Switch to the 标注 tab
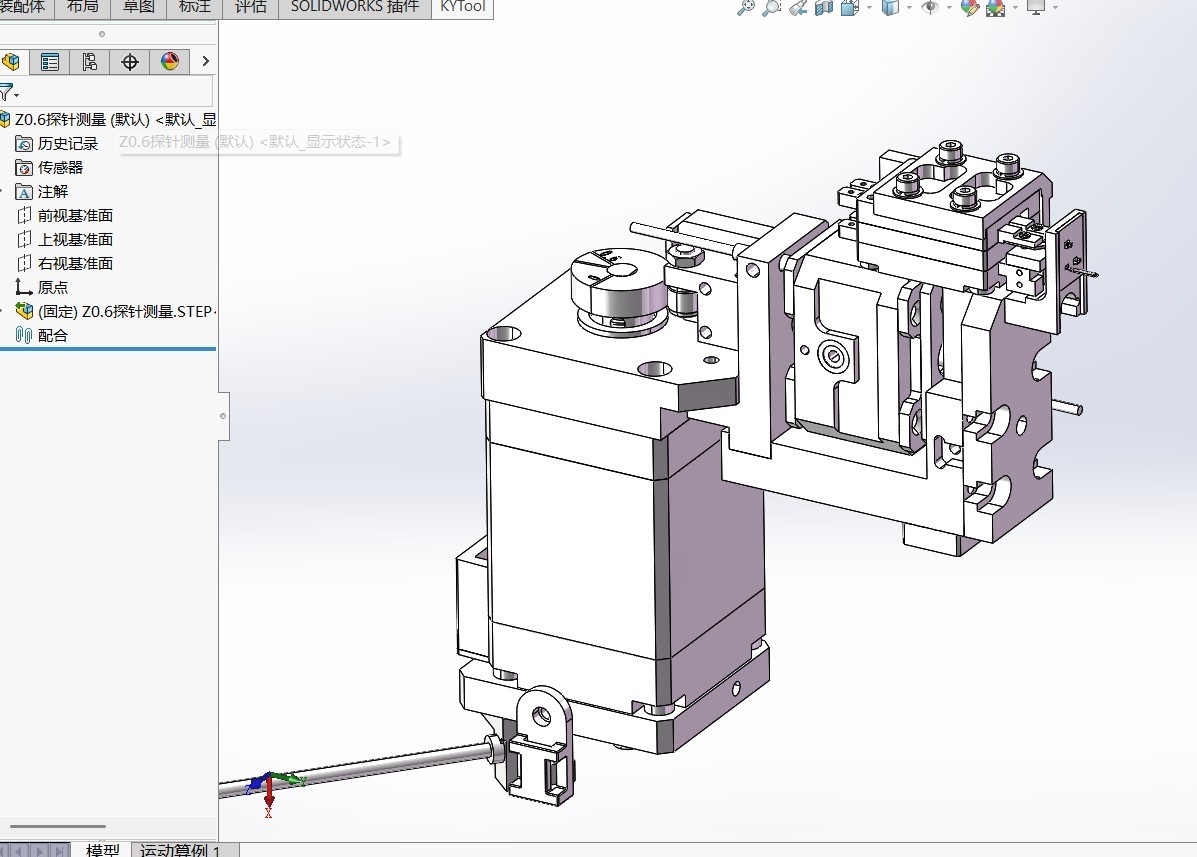The height and width of the screenshot is (857, 1197). pos(194,8)
